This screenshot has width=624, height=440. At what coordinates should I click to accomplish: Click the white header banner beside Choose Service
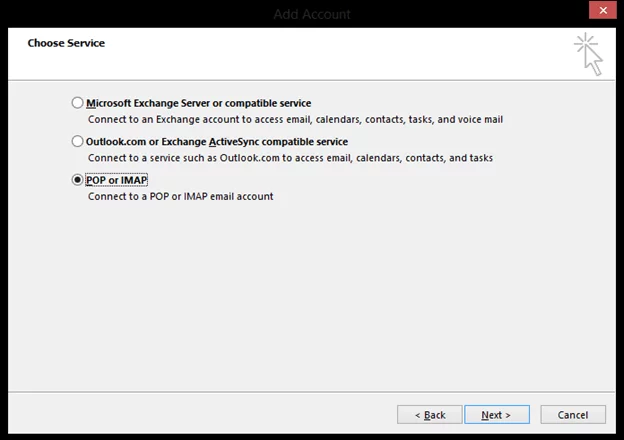pos(318,54)
